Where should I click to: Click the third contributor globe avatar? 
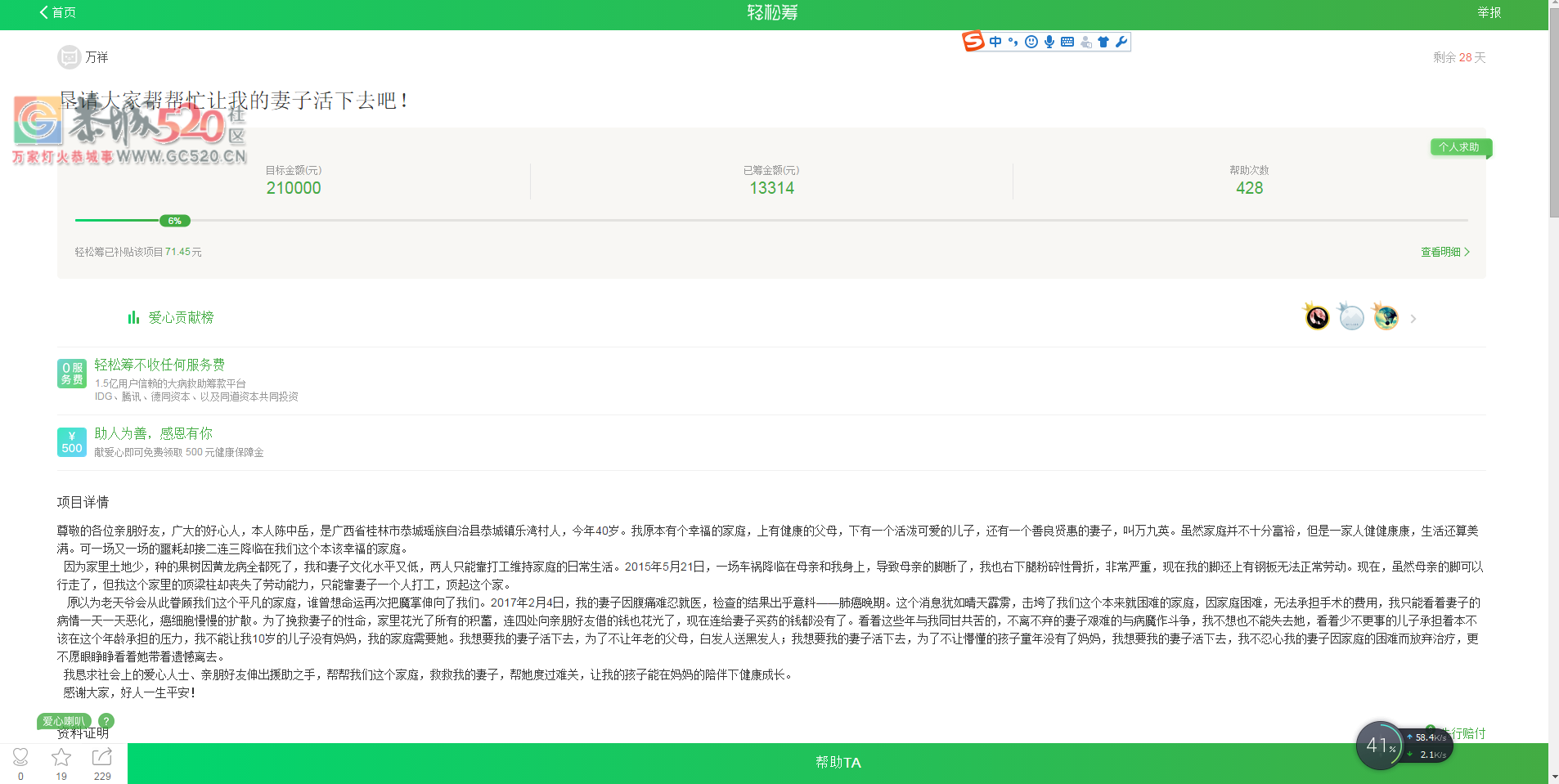tap(1386, 316)
